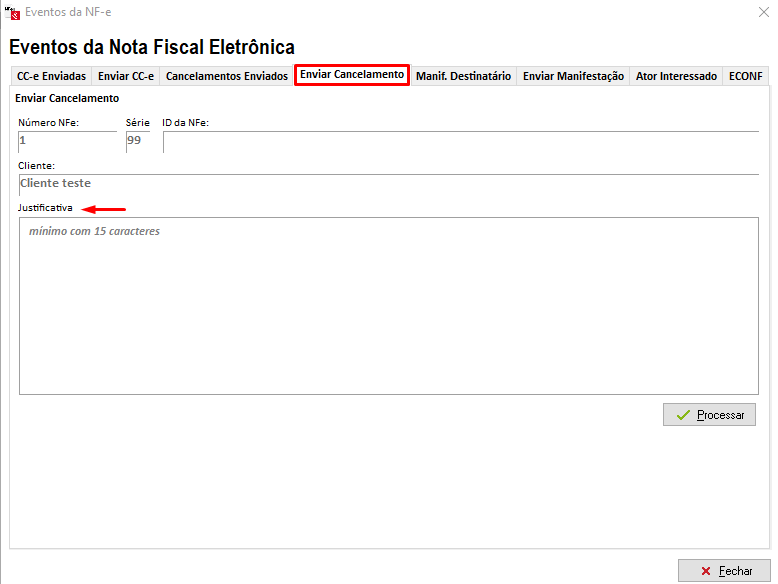Switch to Enviar Manifestação tab
The image size is (778, 584).
(573, 76)
